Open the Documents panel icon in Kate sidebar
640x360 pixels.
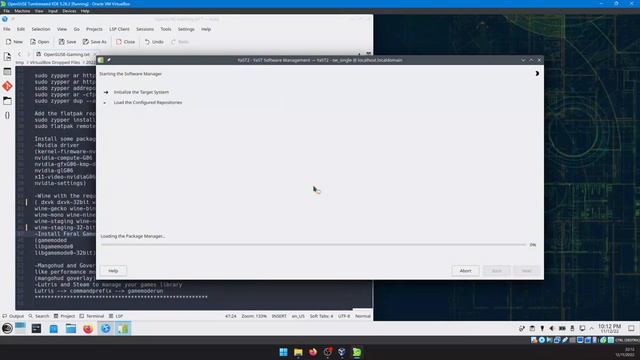(7, 57)
